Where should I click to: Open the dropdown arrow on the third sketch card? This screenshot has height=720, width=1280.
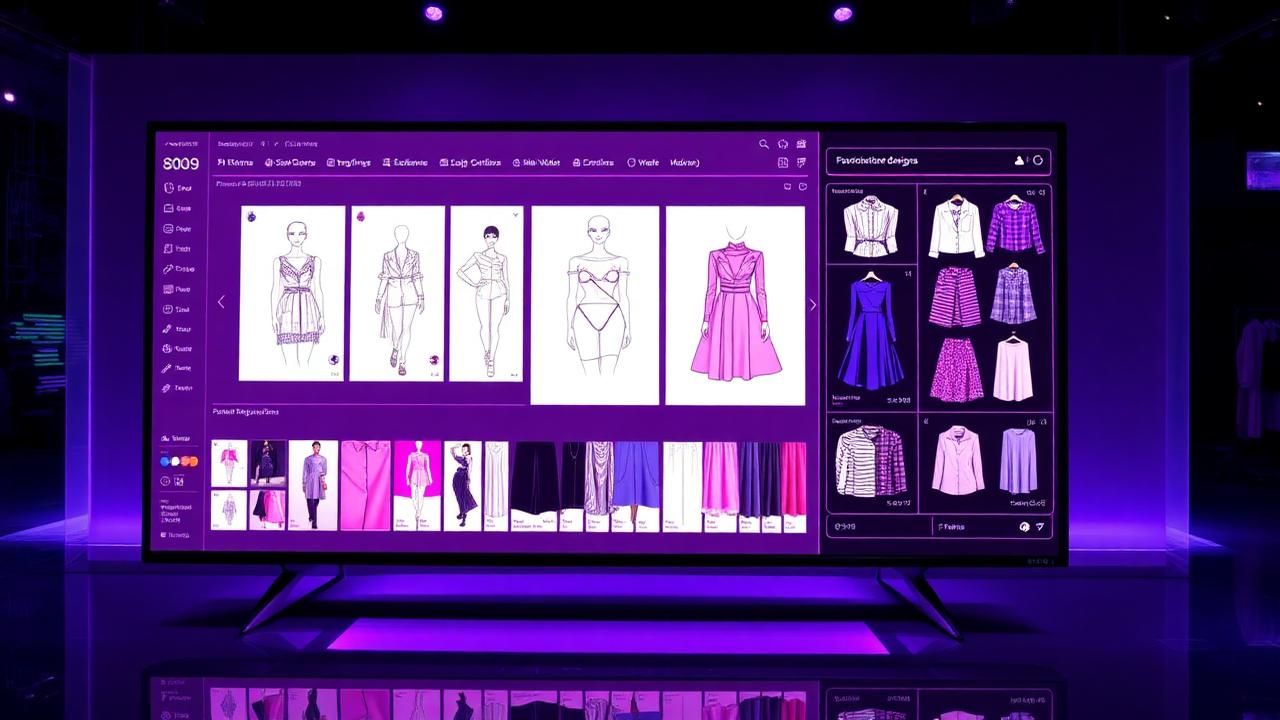516,215
